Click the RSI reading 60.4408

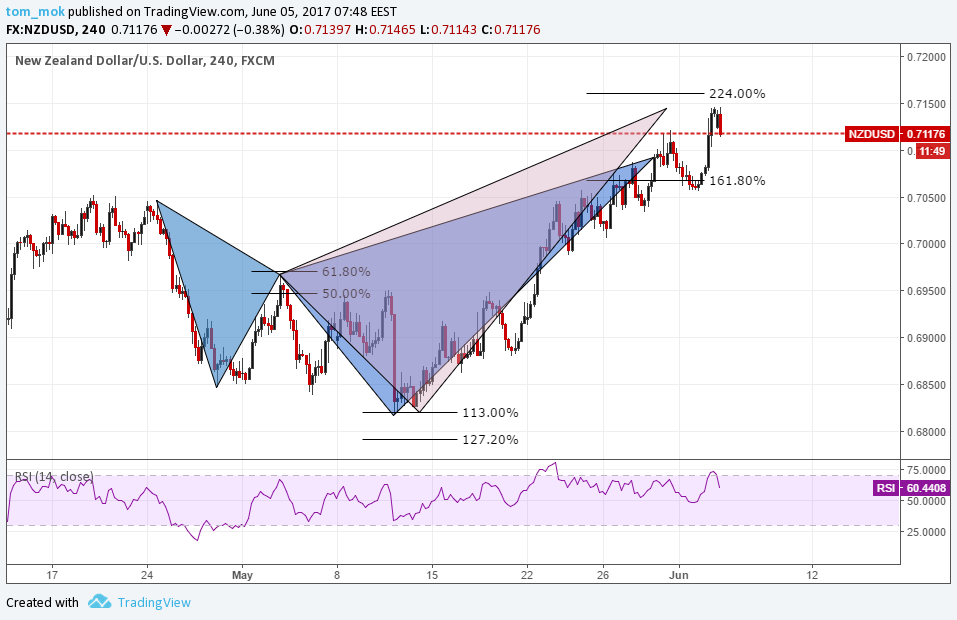coord(926,488)
